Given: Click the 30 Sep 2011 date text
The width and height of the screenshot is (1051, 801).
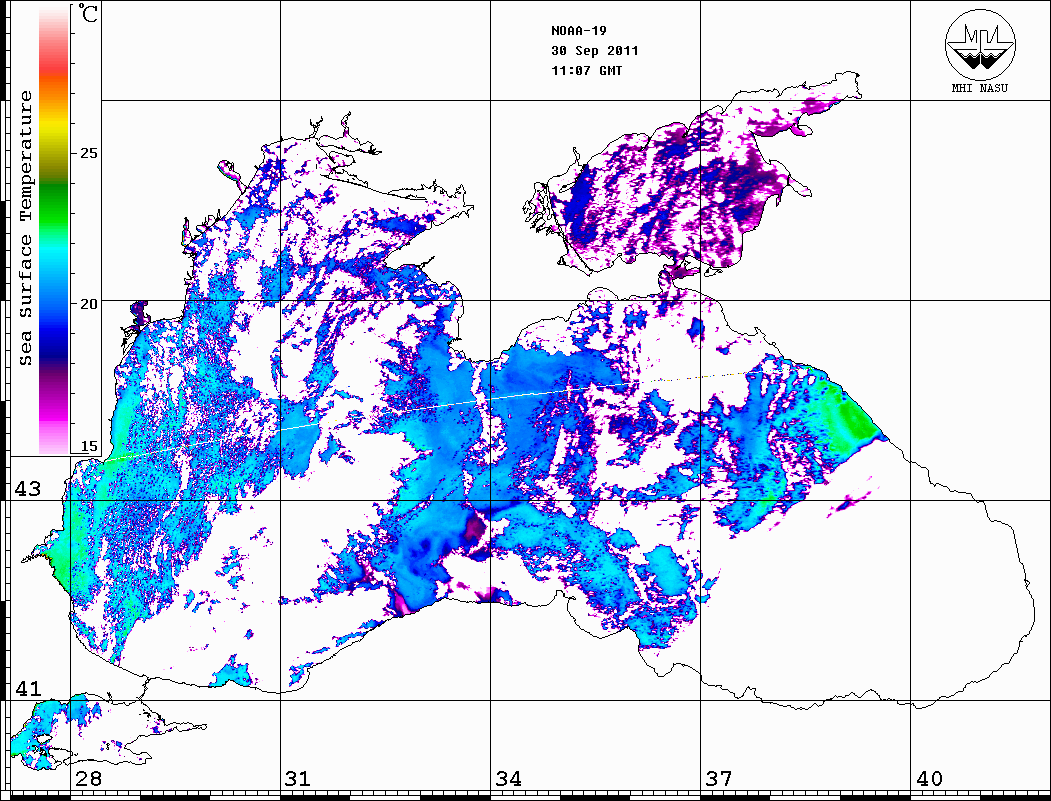Looking at the screenshot, I should coord(595,50).
